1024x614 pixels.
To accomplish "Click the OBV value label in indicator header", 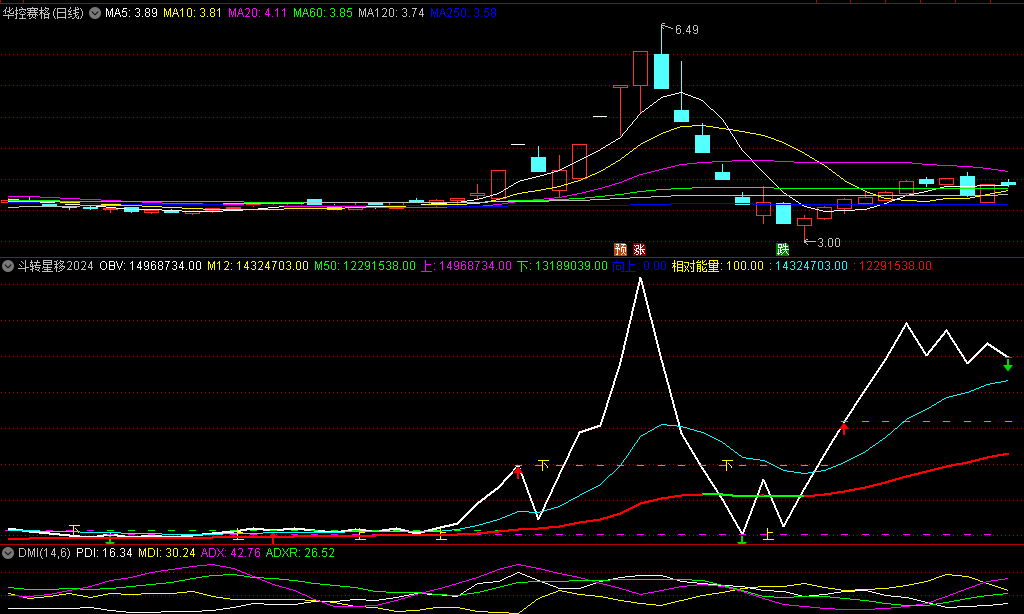I will coord(150,266).
